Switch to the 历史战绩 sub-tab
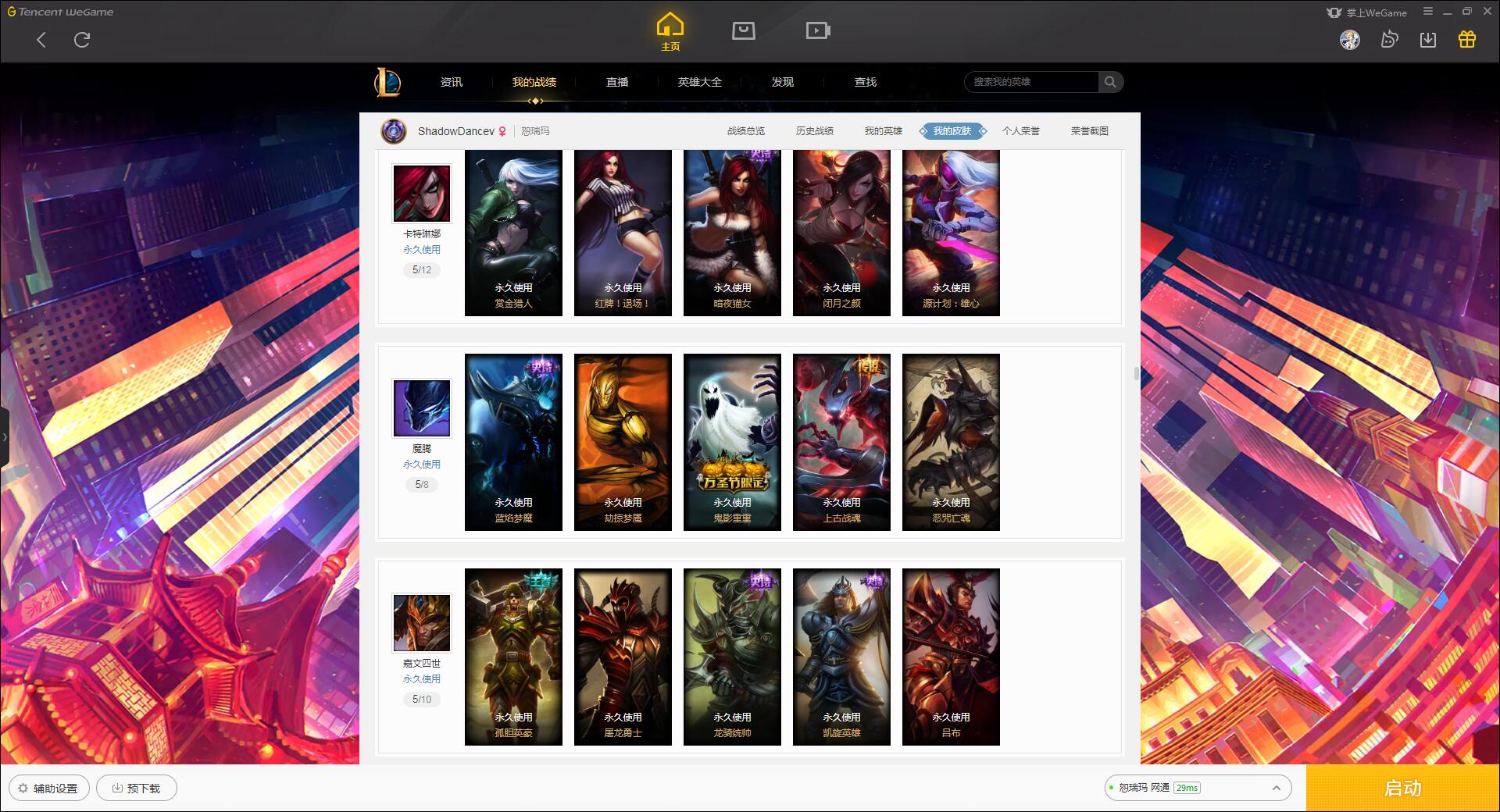Image resolution: width=1500 pixels, height=812 pixels. [x=815, y=131]
